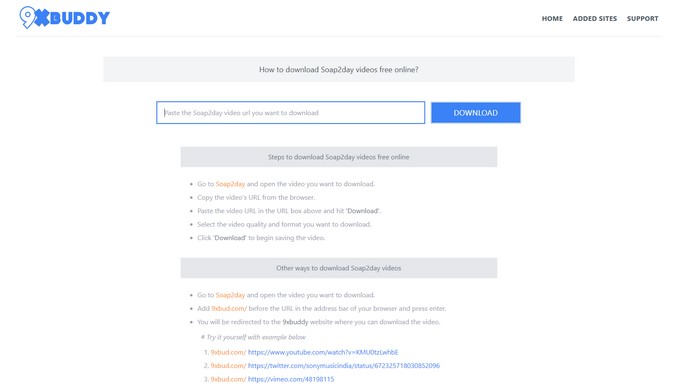Open the YouTube example URL link
Screen dimensions: 699x391
click(323, 352)
